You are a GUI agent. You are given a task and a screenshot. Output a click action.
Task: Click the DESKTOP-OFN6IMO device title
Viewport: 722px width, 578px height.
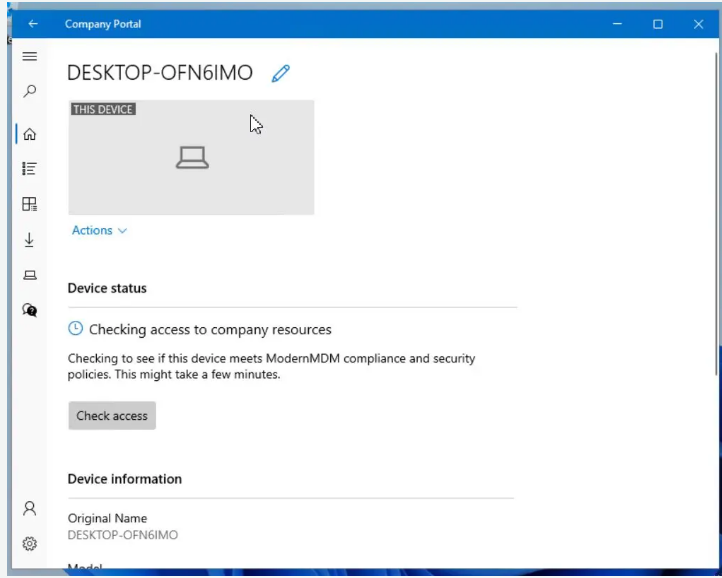(160, 73)
